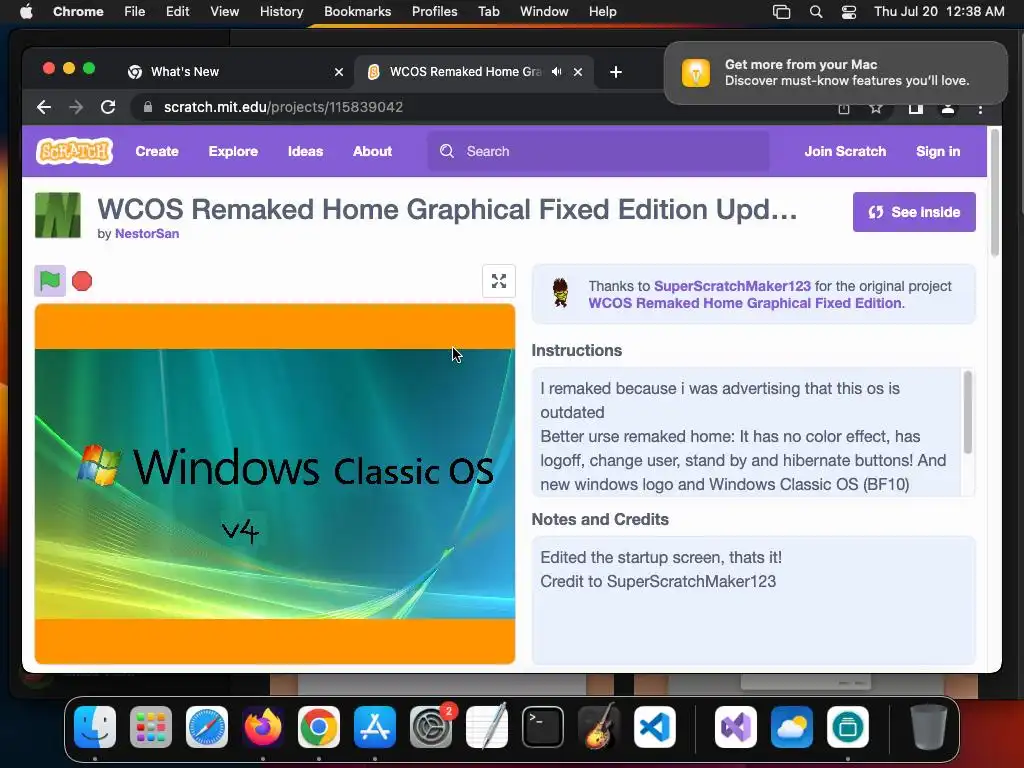The width and height of the screenshot is (1024, 768).
Task: Open Chrome profile icon
Action: [x=948, y=108]
